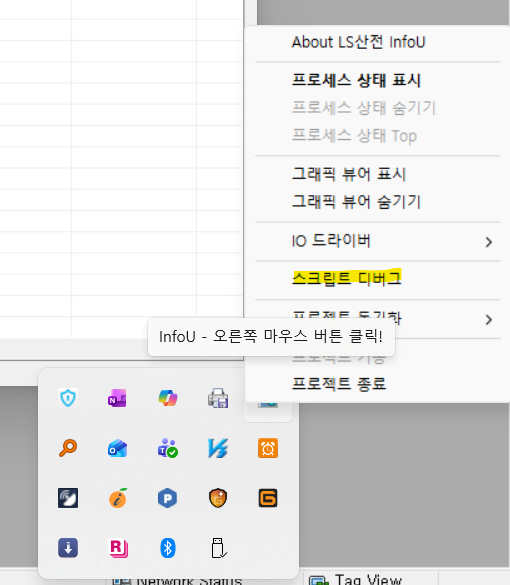Viewport: 510px width, 585px height.
Task: Choose About LS산전 InfoU menu entry
Action: click(x=378, y=42)
